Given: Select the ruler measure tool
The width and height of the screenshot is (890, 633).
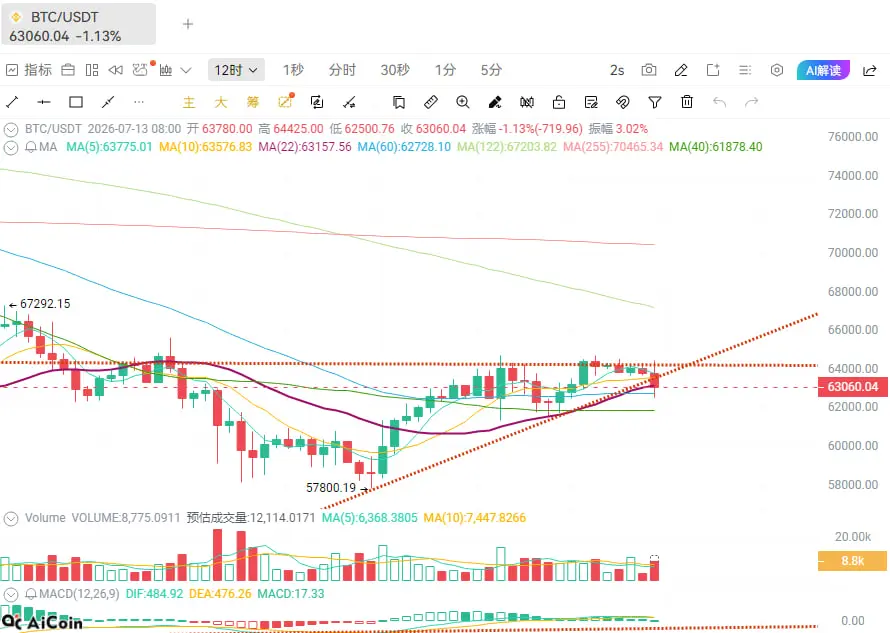Looking at the screenshot, I should [431, 102].
